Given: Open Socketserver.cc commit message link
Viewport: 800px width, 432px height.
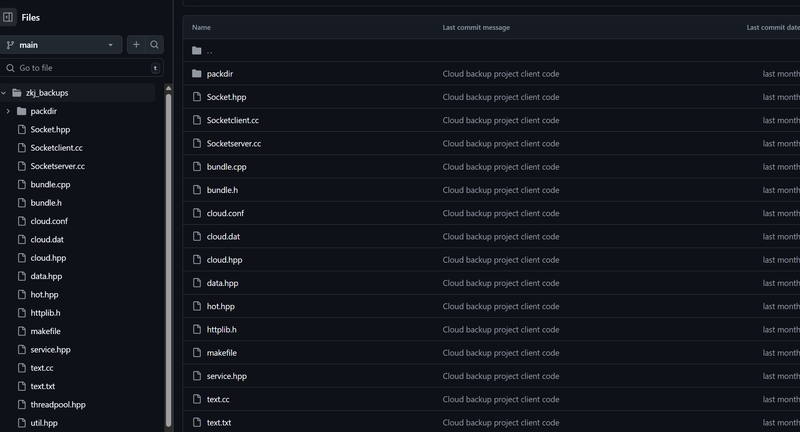Looking at the screenshot, I should tap(501, 144).
